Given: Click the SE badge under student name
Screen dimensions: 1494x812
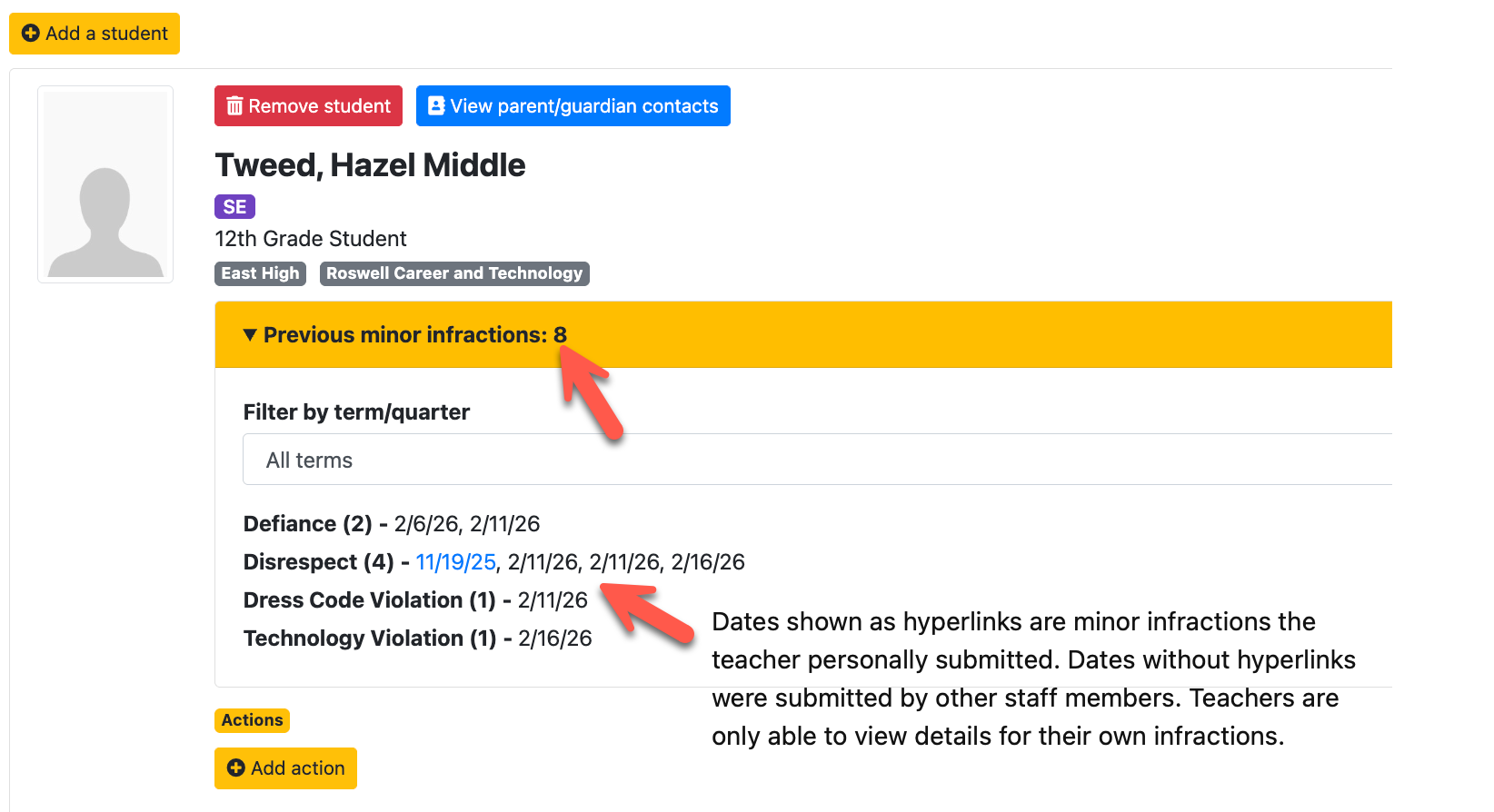Looking at the screenshot, I should (234, 207).
